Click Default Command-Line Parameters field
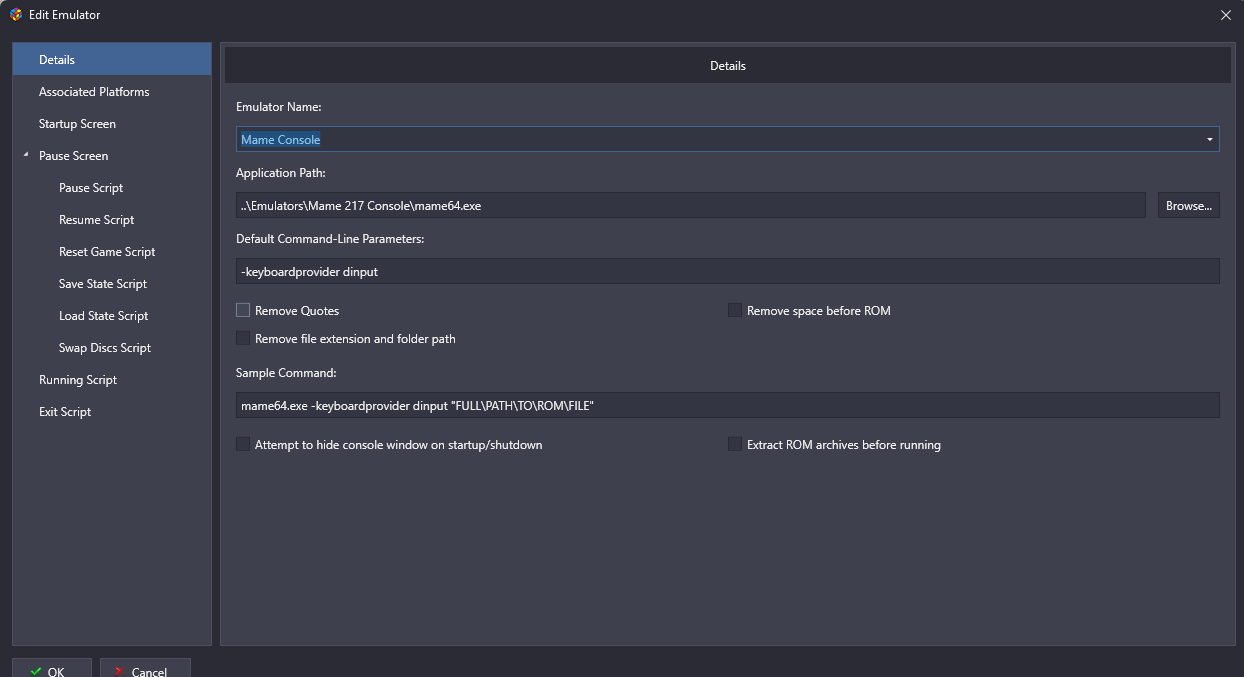 point(728,271)
